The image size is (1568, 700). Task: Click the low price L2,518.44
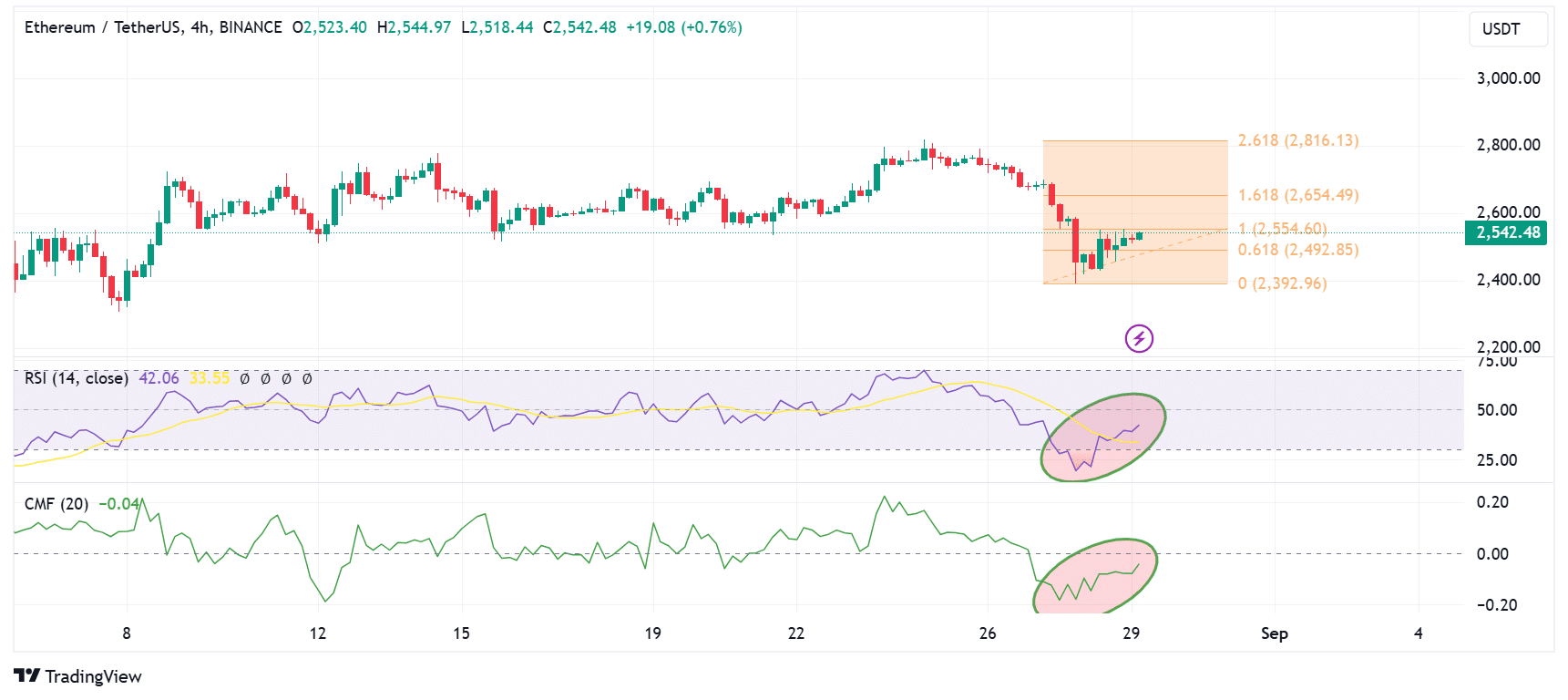[497, 27]
